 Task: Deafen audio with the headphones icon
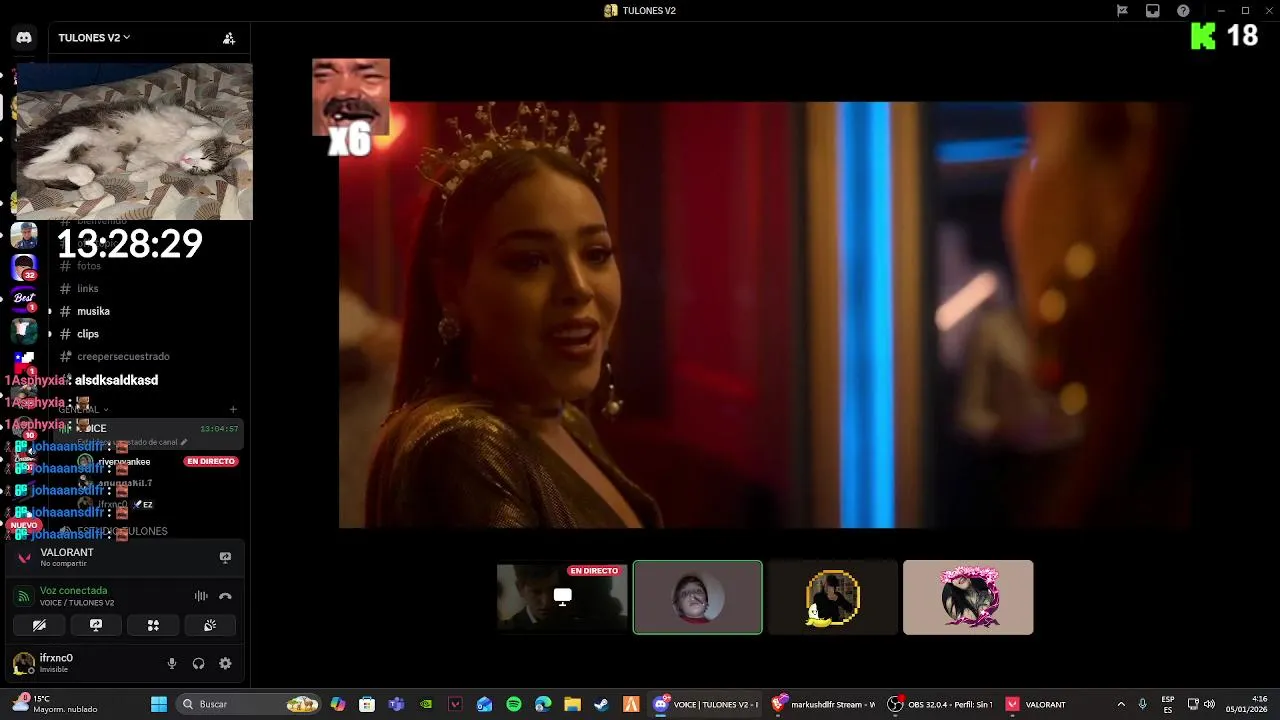(x=198, y=663)
